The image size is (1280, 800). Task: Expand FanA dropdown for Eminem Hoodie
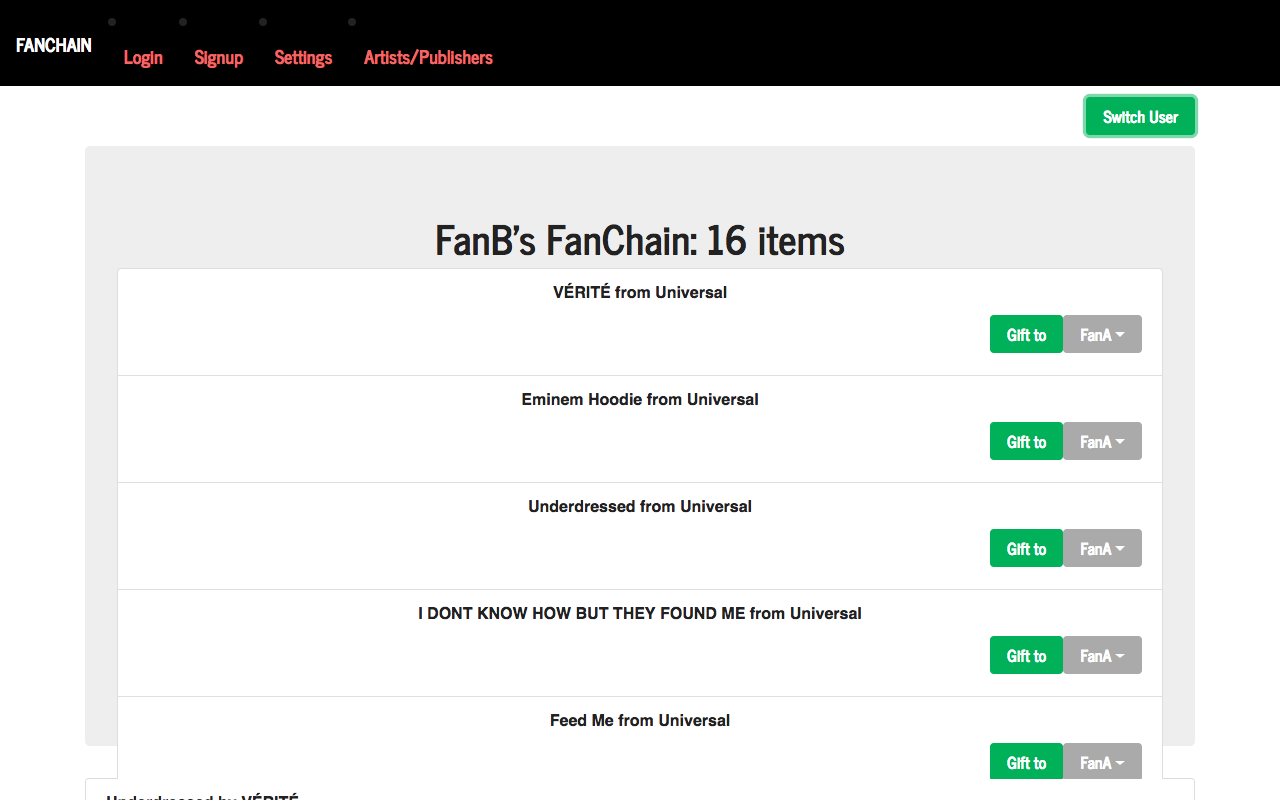coord(1102,441)
